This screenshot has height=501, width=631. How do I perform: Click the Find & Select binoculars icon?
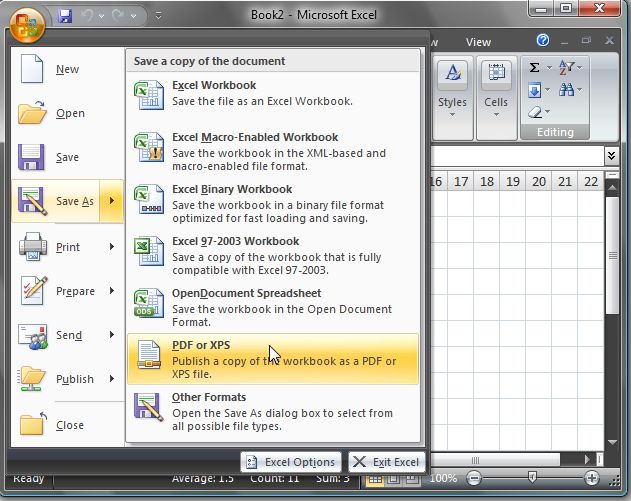coord(567,89)
